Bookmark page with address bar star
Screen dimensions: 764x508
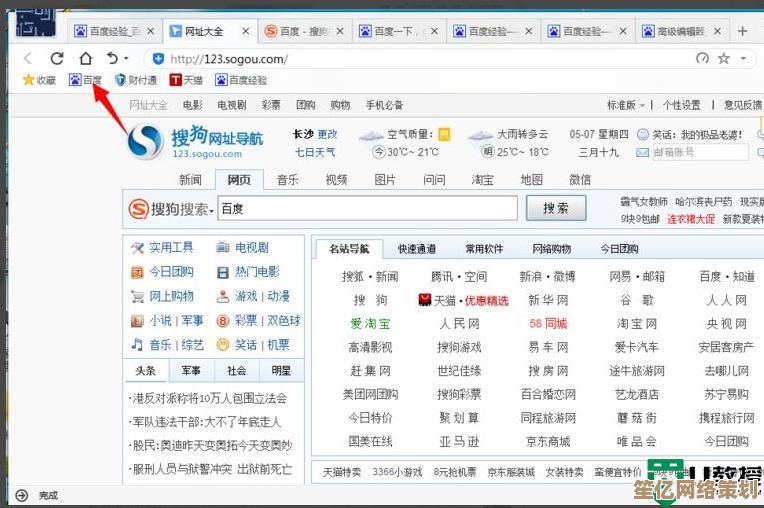723,59
